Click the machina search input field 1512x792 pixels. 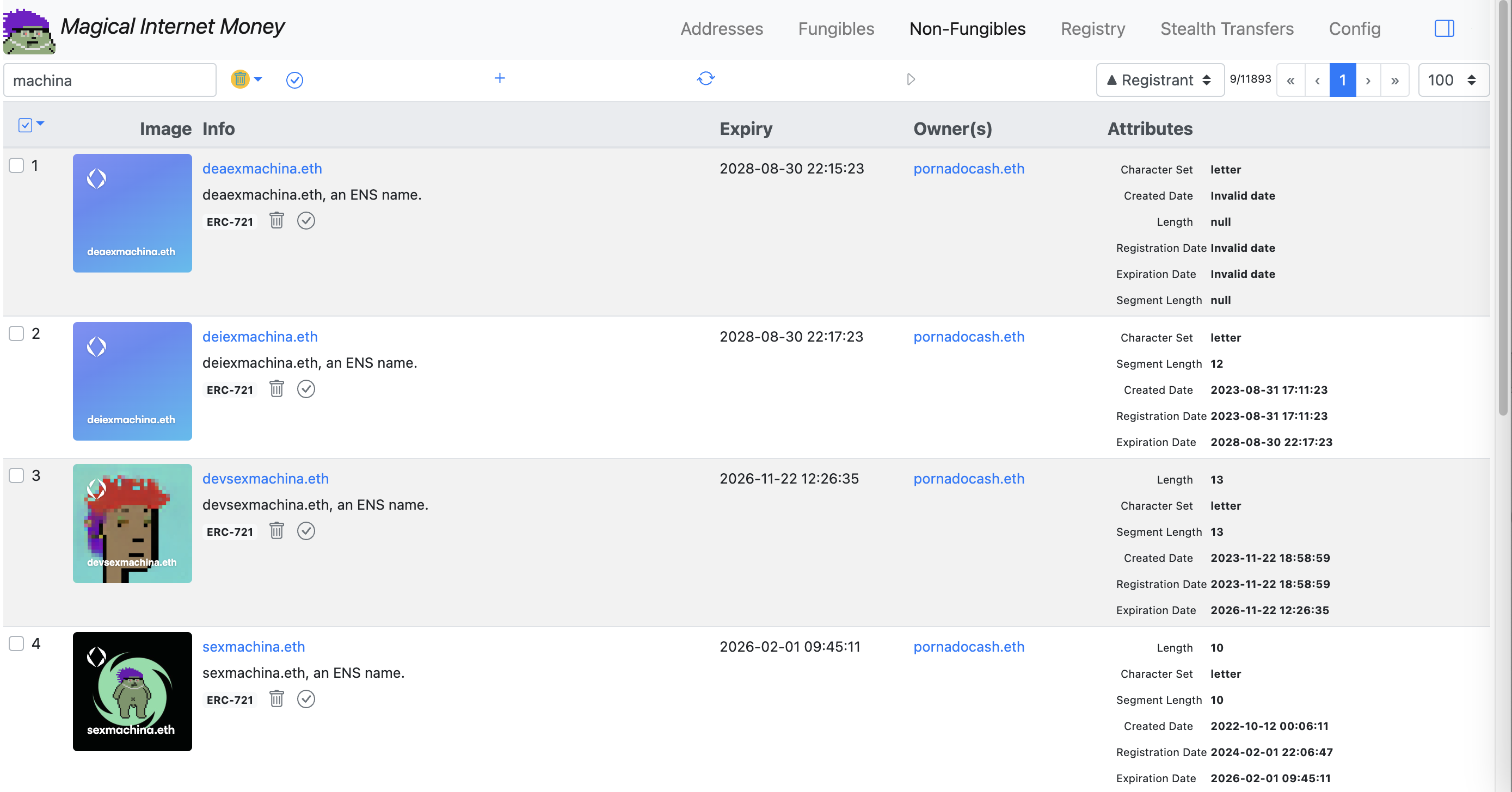(110, 80)
